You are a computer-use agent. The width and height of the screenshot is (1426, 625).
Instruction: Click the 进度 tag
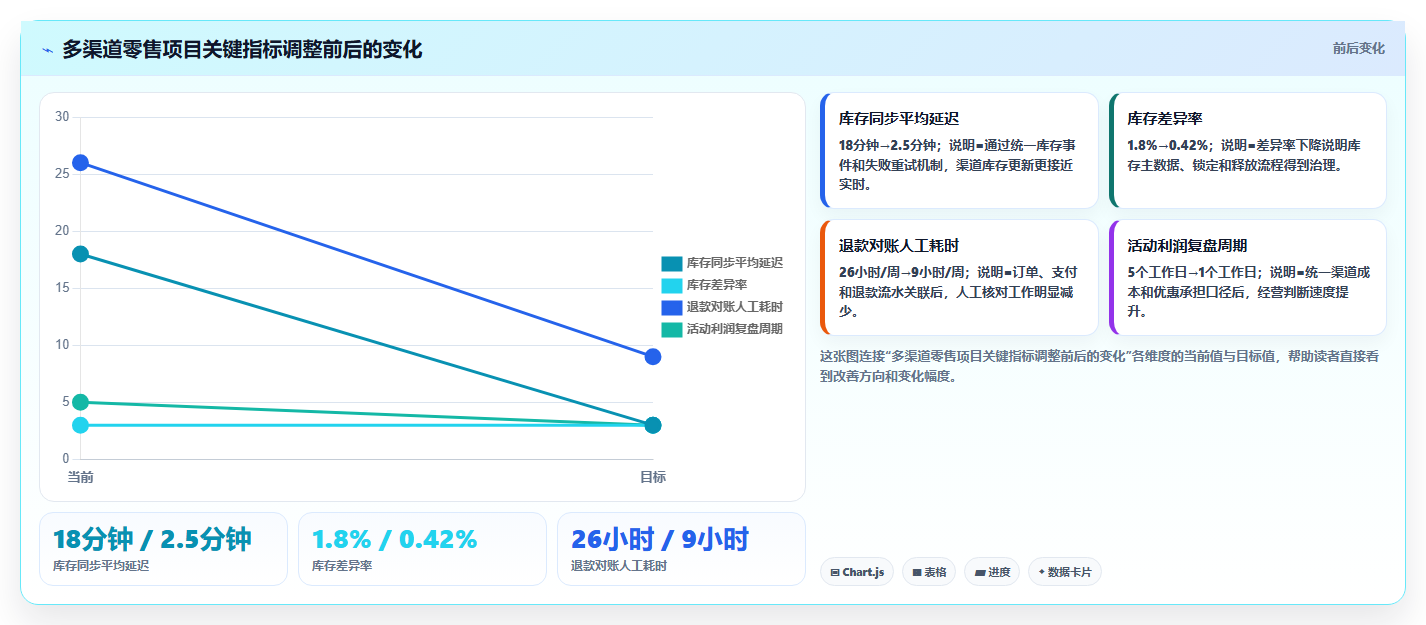(992, 572)
